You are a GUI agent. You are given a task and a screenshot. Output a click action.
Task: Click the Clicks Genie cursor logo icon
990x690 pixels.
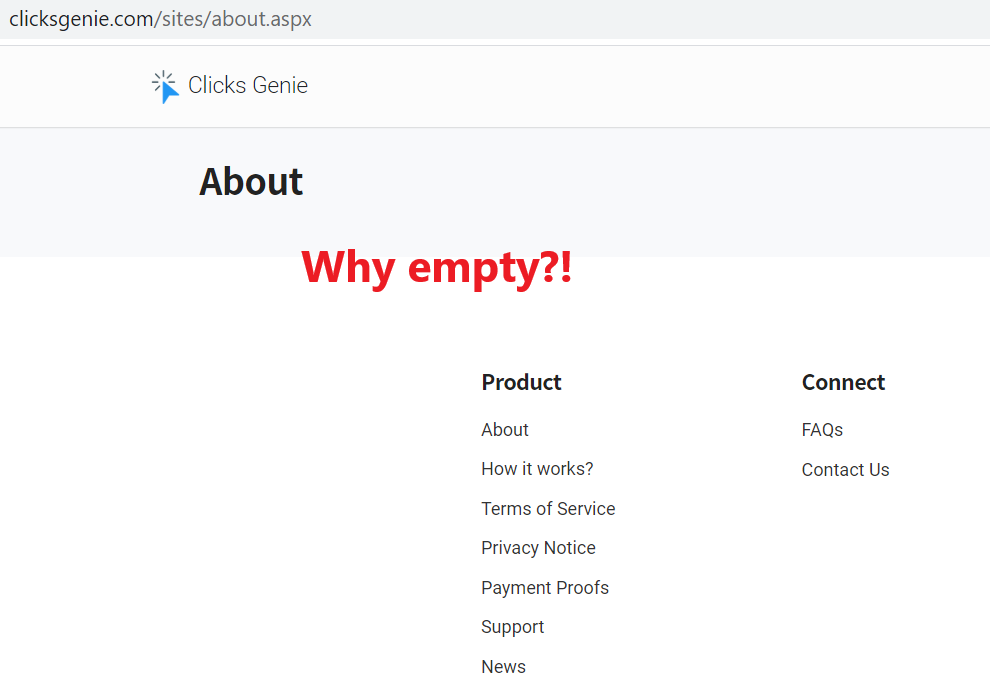click(165, 86)
